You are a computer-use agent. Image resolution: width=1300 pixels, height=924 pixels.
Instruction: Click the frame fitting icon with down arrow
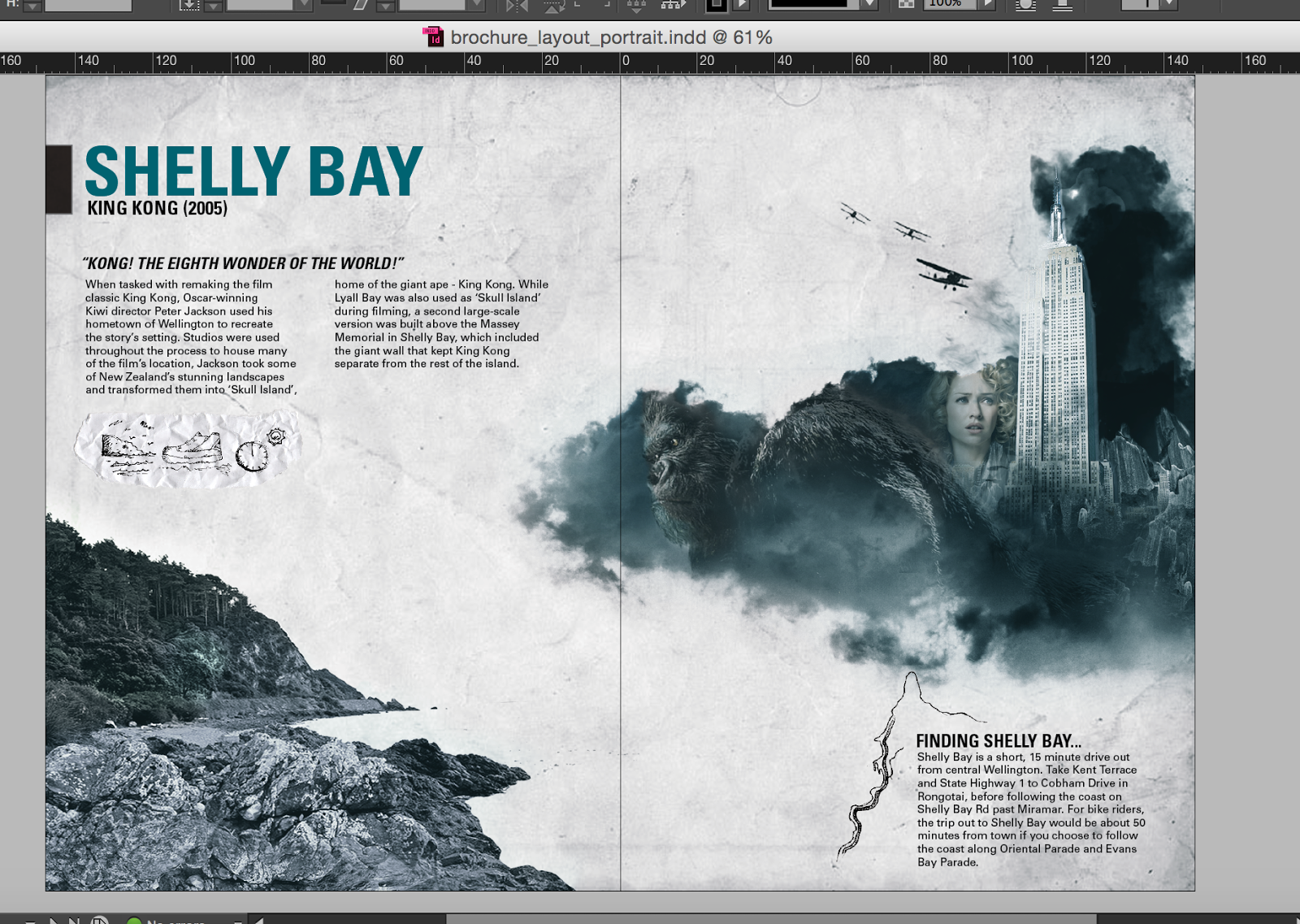coord(189,5)
